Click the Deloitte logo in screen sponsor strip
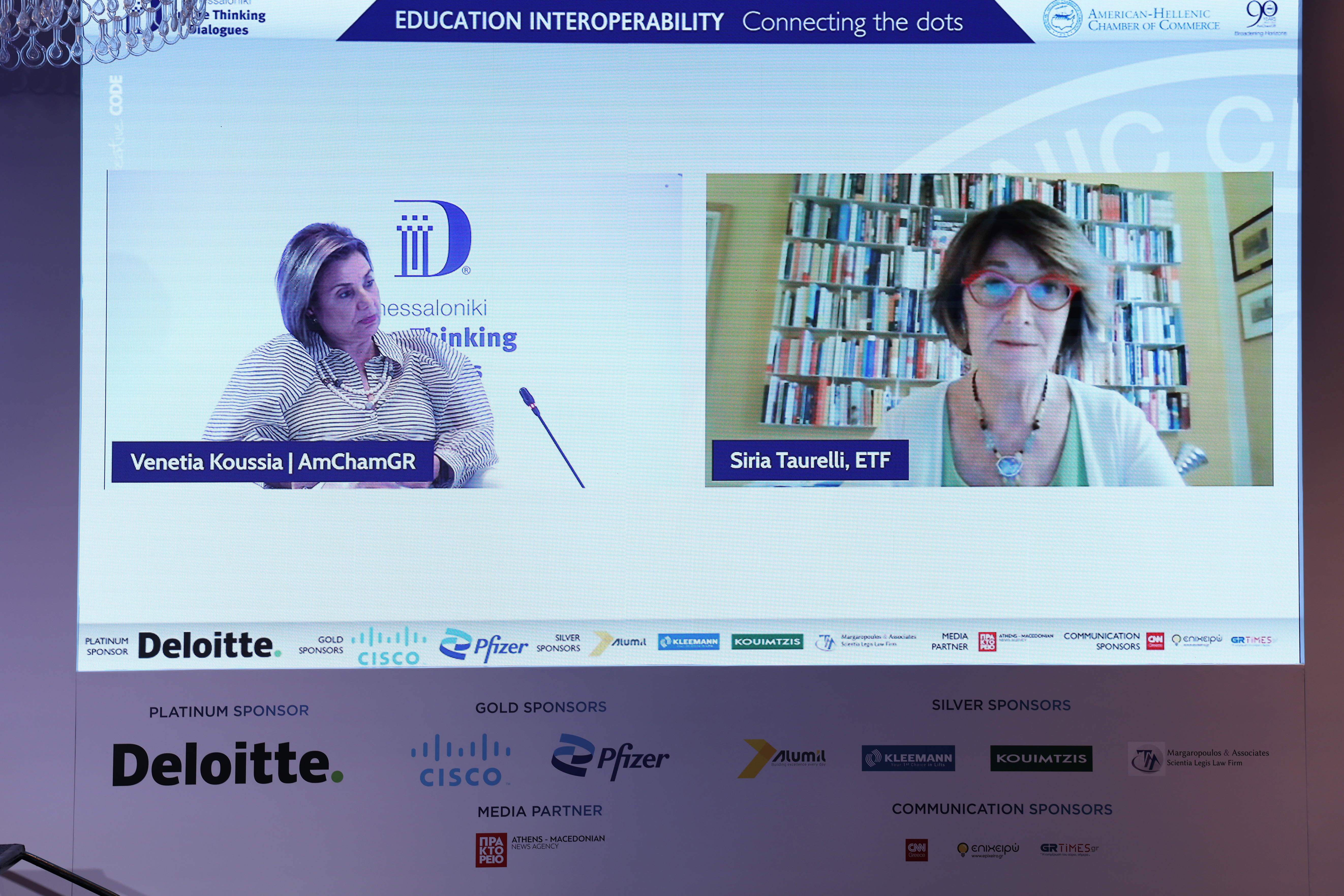 (210, 645)
